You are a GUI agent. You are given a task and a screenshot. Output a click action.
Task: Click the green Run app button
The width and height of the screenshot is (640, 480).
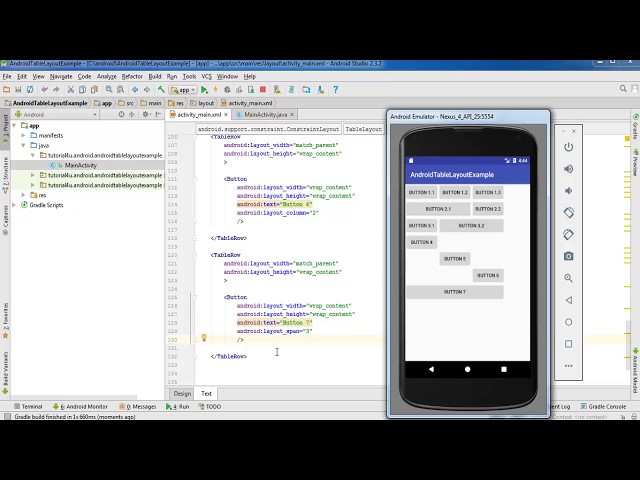tap(204, 89)
